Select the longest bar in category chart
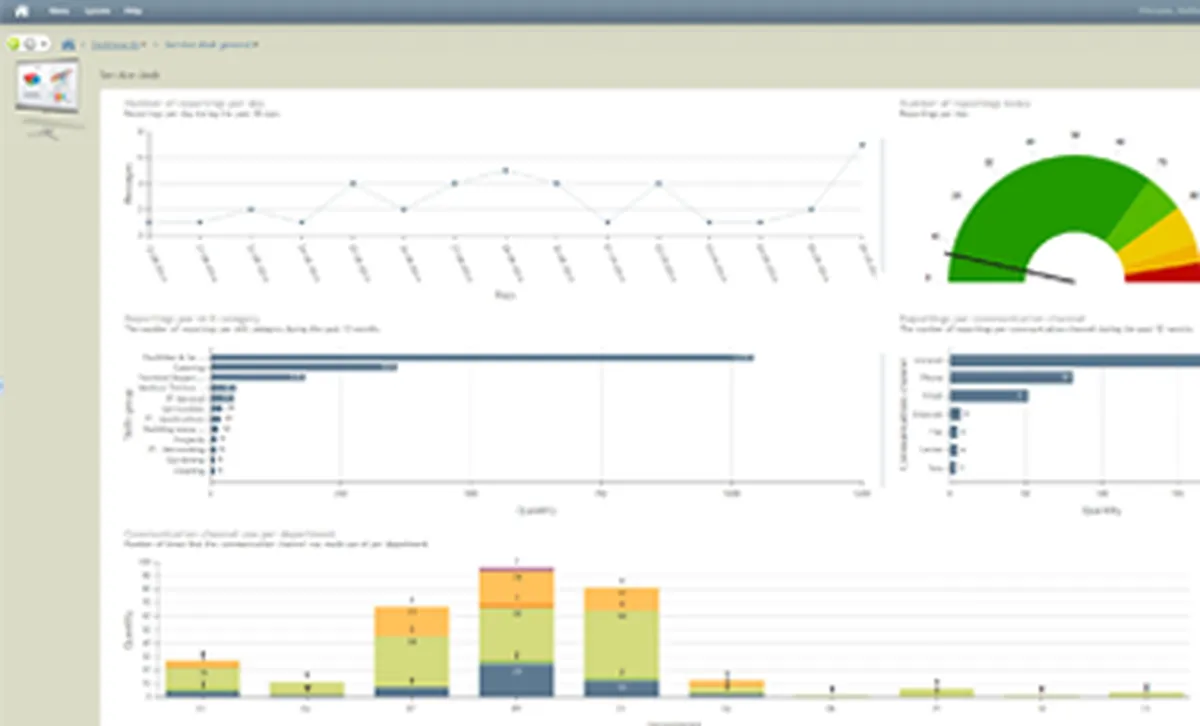The height and width of the screenshot is (726, 1200). click(482, 357)
